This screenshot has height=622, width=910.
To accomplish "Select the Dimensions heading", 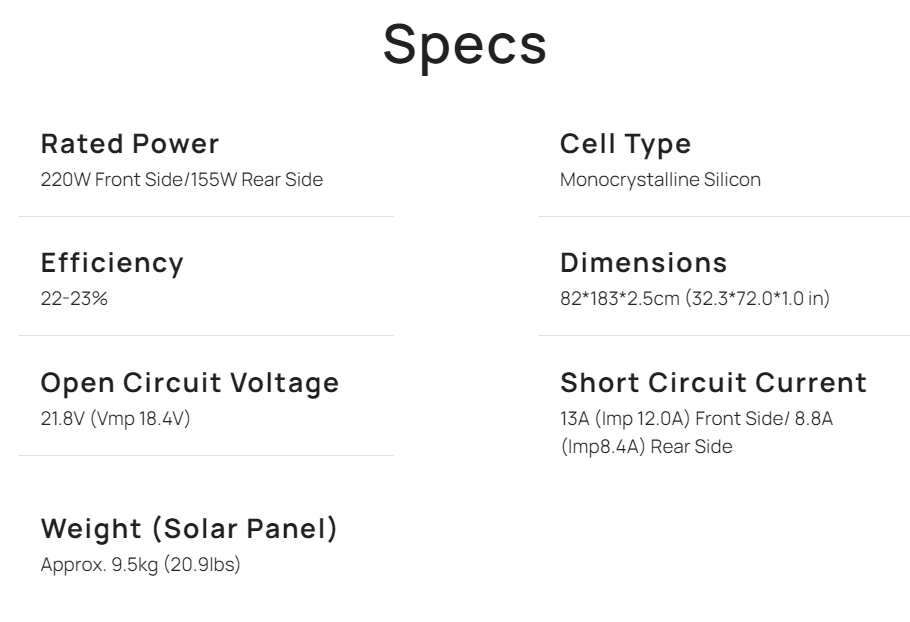I will pyautogui.click(x=644, y=263).
